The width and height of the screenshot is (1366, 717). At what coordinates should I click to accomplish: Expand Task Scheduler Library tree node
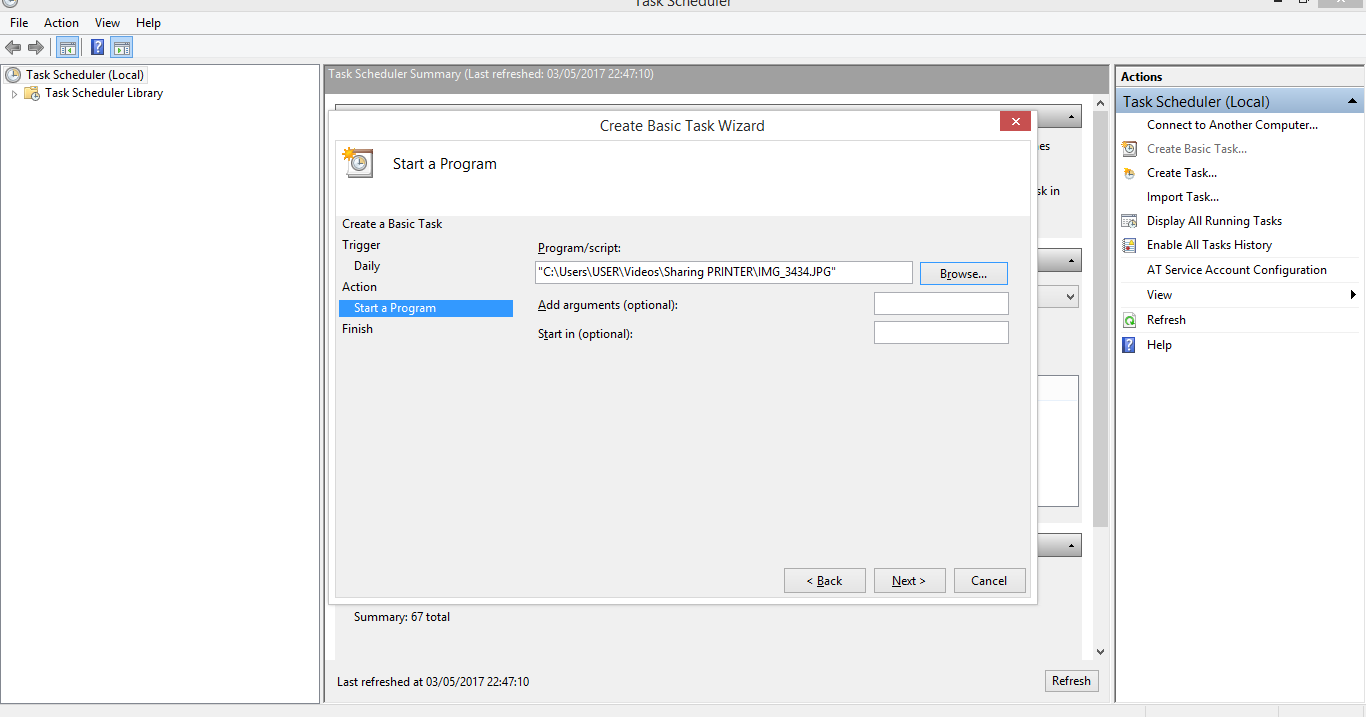pos(14,94)
